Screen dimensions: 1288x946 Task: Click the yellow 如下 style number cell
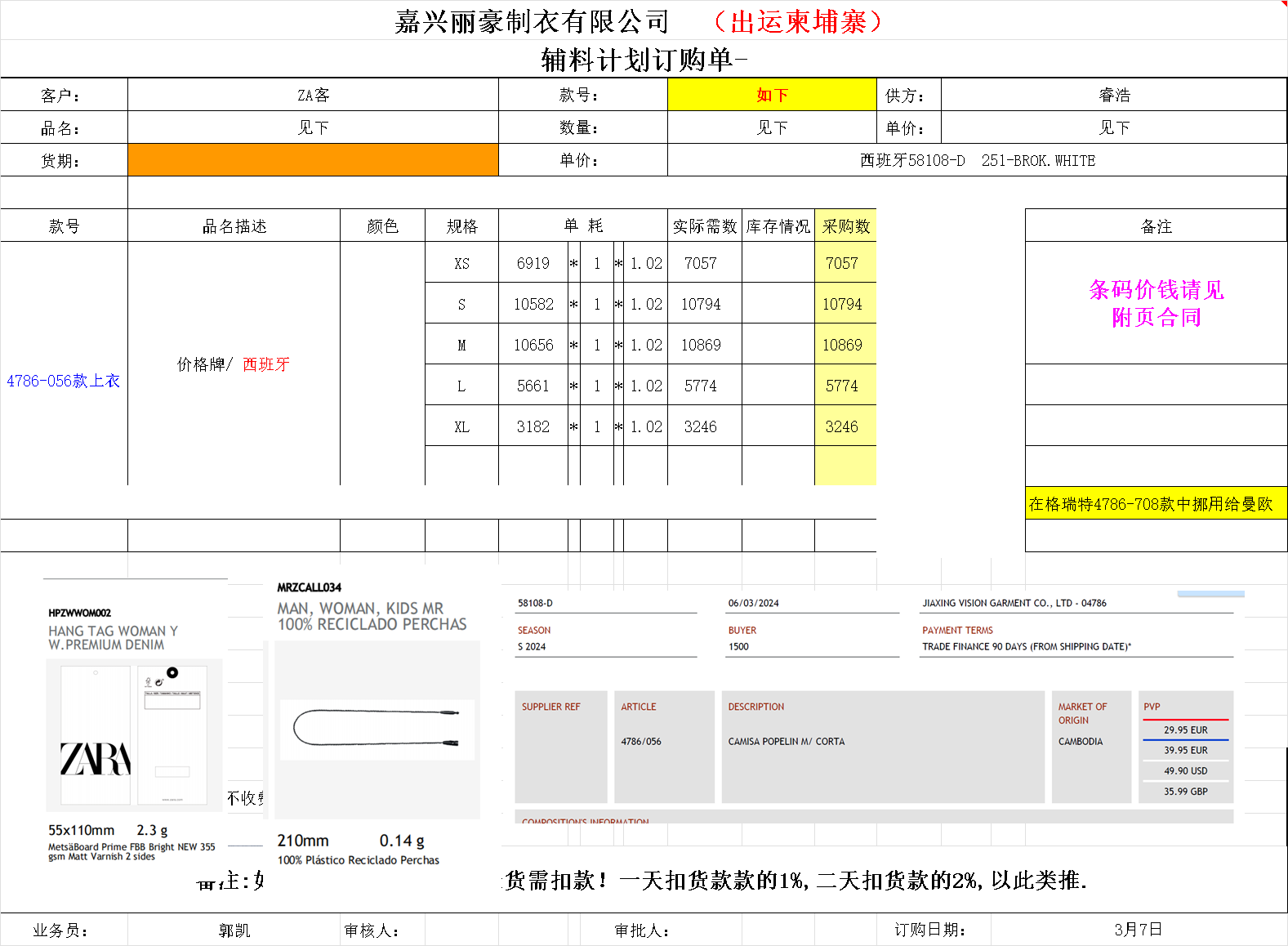coord(772,95)
